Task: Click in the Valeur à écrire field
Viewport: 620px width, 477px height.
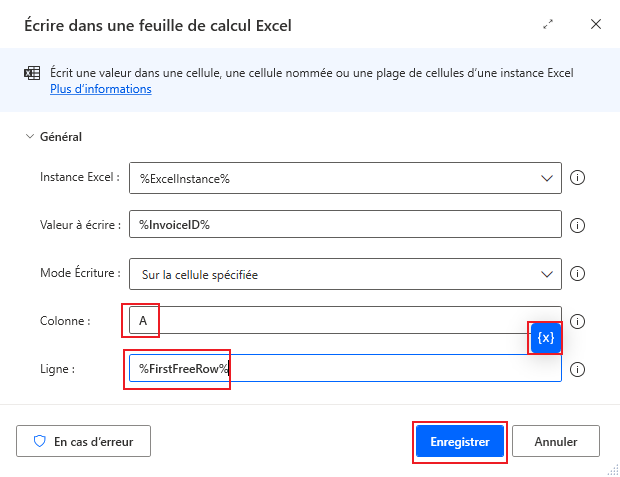Action: (x=345, y=225)
